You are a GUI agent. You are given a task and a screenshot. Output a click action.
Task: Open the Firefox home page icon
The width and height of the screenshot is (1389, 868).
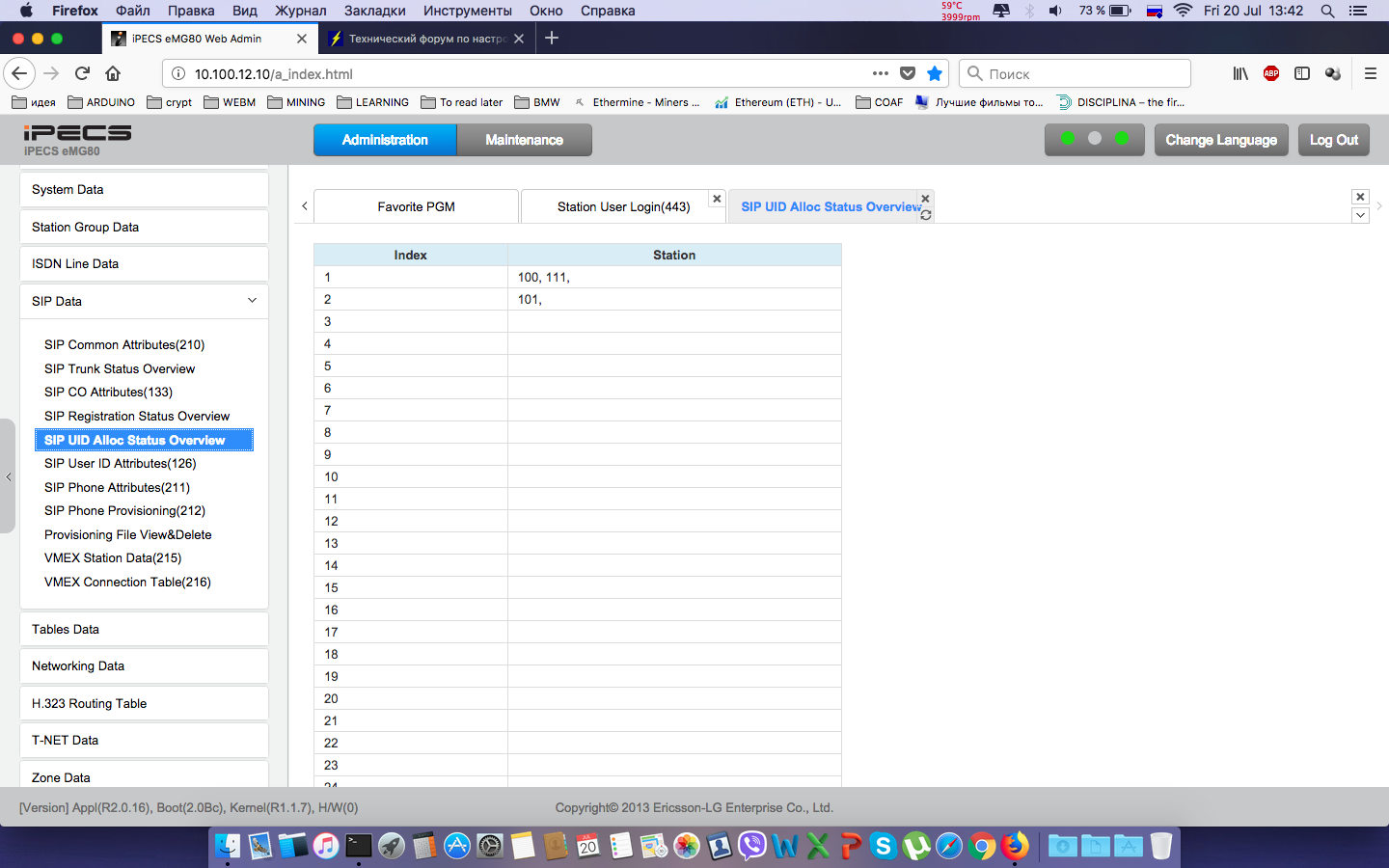point(113,73)
